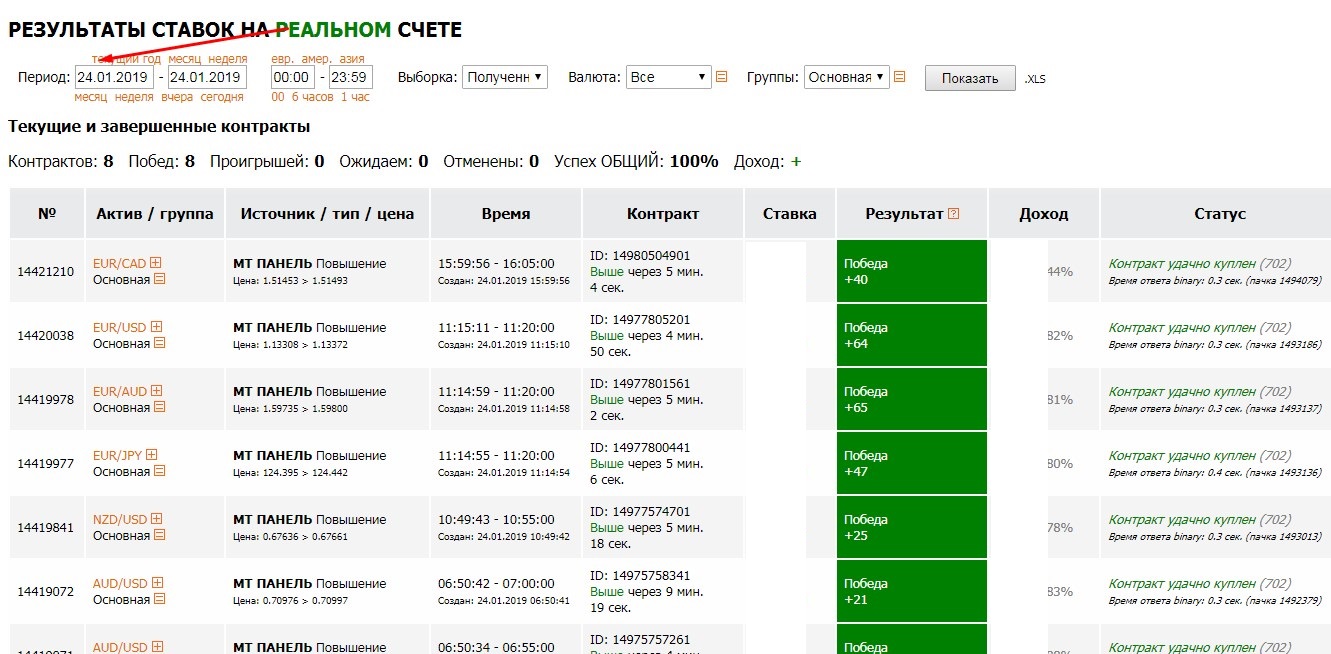Click the plus icon next to EUR/JPY
The image size is (1331, 654).
tap(152, 455)
